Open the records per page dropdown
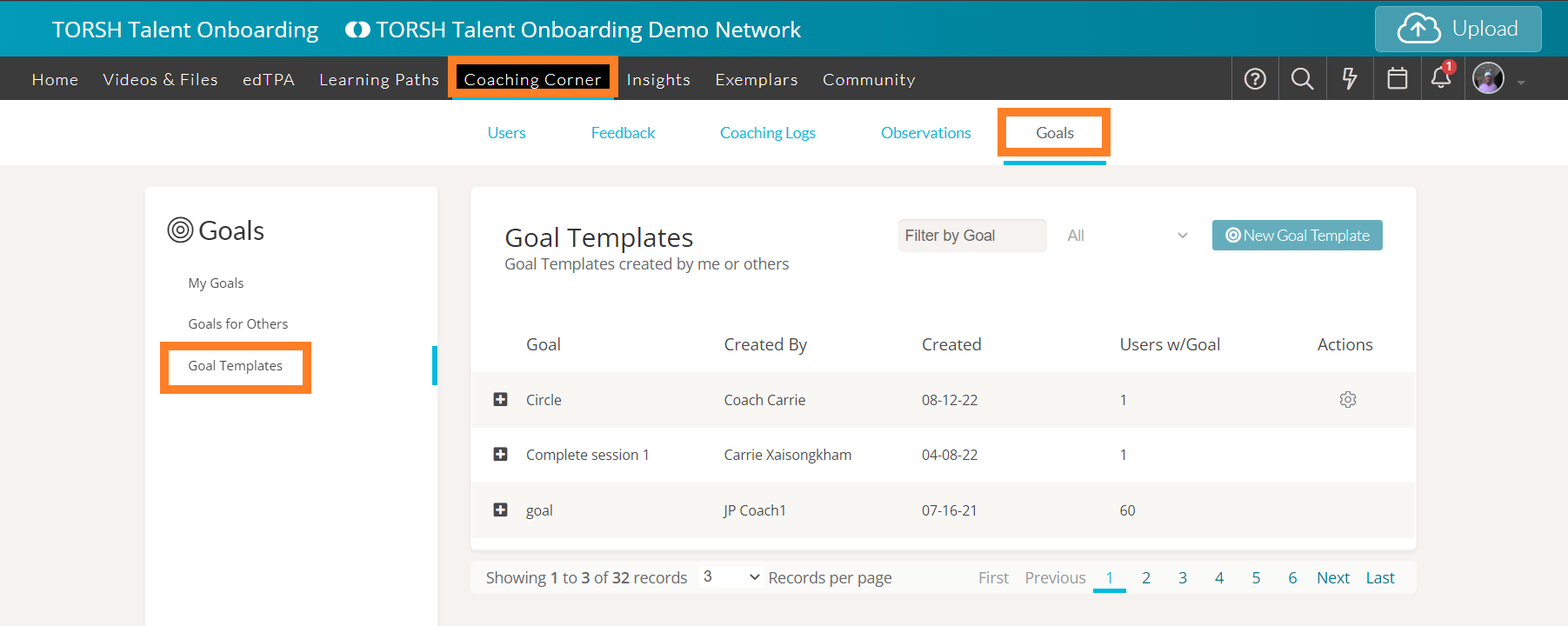The image size is (1568, 626). tap(731, 577)
